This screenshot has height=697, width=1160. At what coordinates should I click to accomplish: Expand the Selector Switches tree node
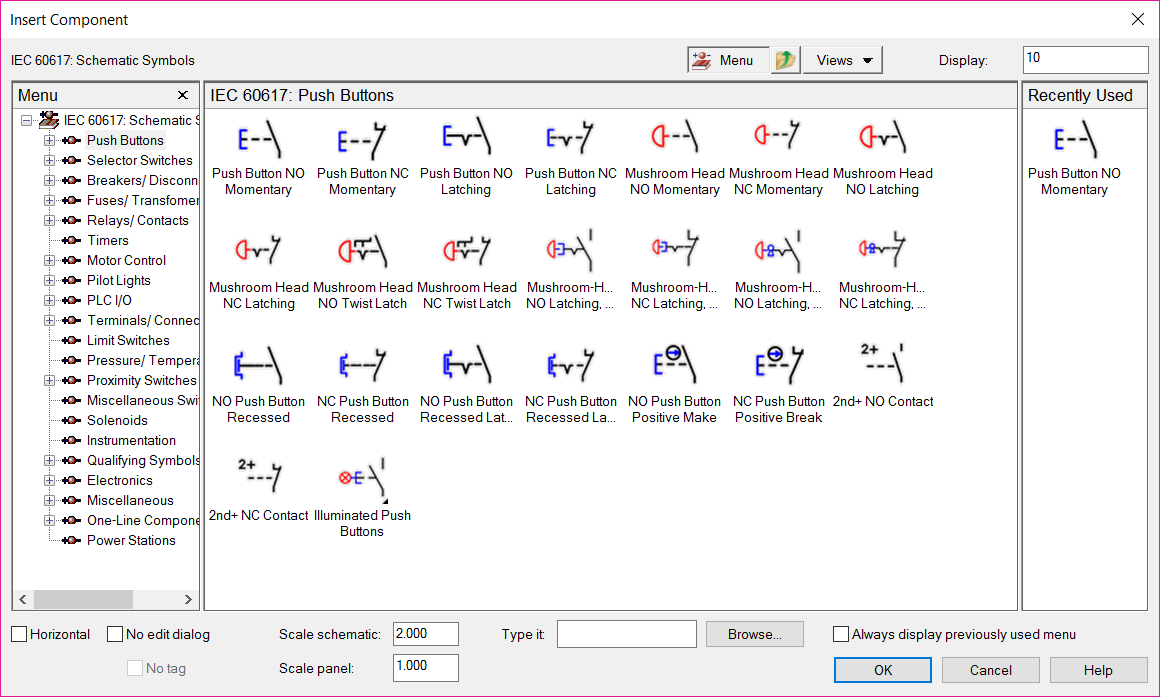(49, 160)
